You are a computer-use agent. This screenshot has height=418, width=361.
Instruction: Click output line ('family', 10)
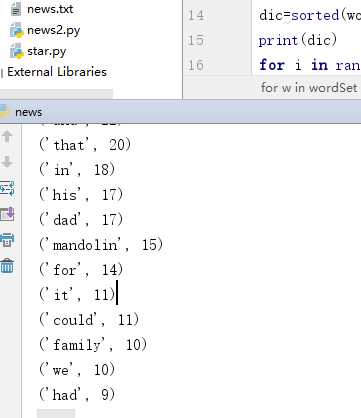pos(93,345)
